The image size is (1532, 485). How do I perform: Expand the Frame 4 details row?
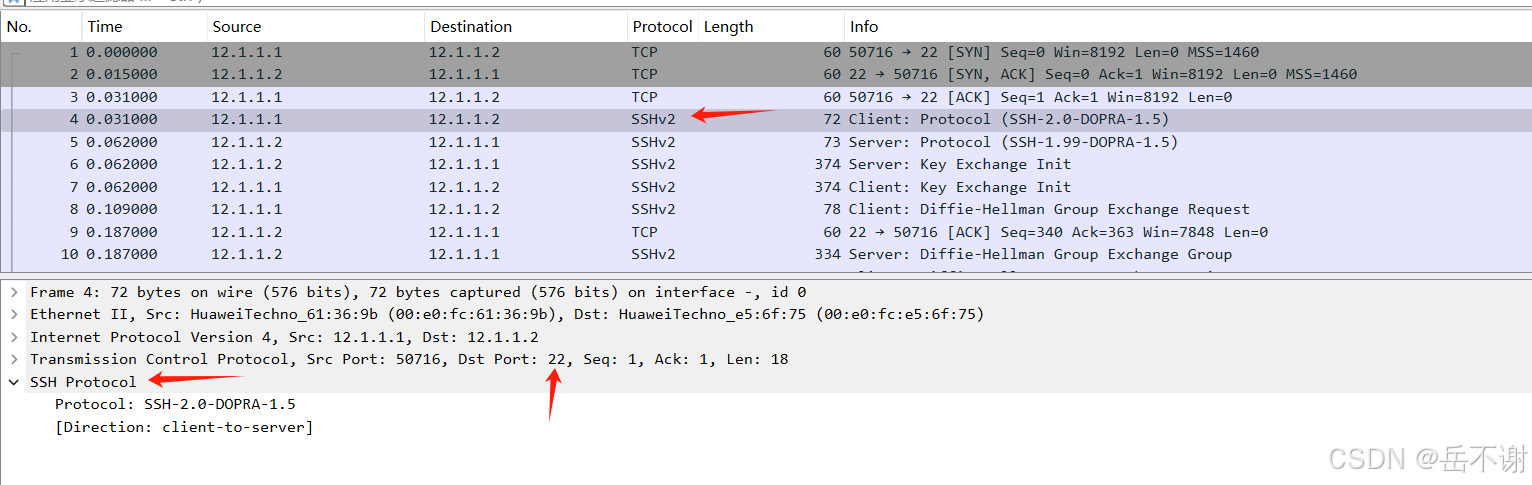pos(14,292)
